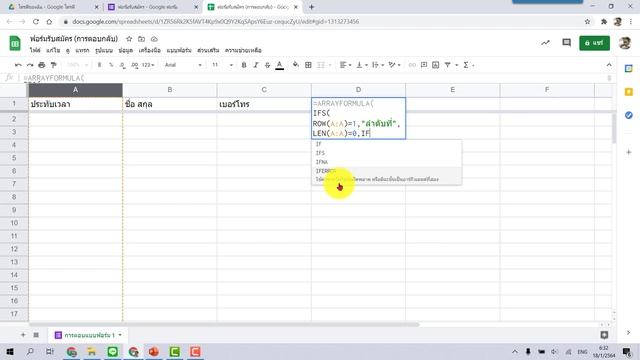The image size is (640, 360).
Task: Open the รูปแบบ (Format) menu
Action: click(x=104, y=50)
